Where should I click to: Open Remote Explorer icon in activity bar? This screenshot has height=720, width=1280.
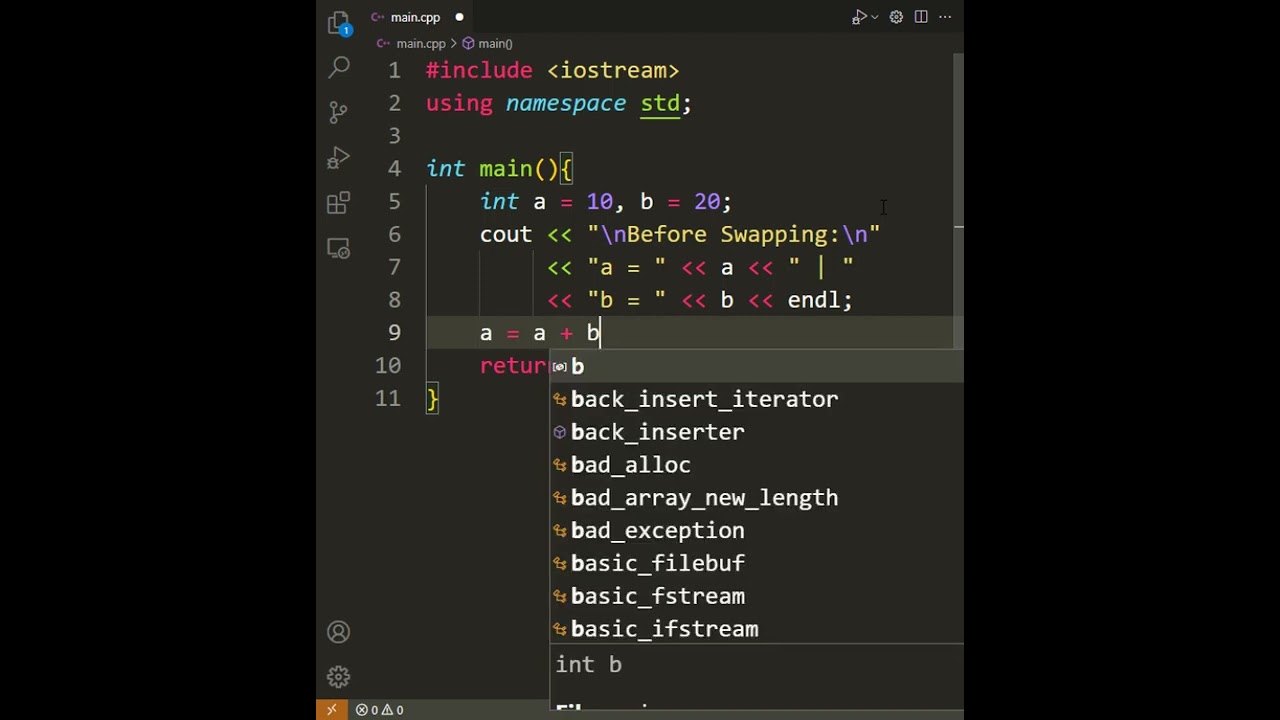tap(339, 249)
